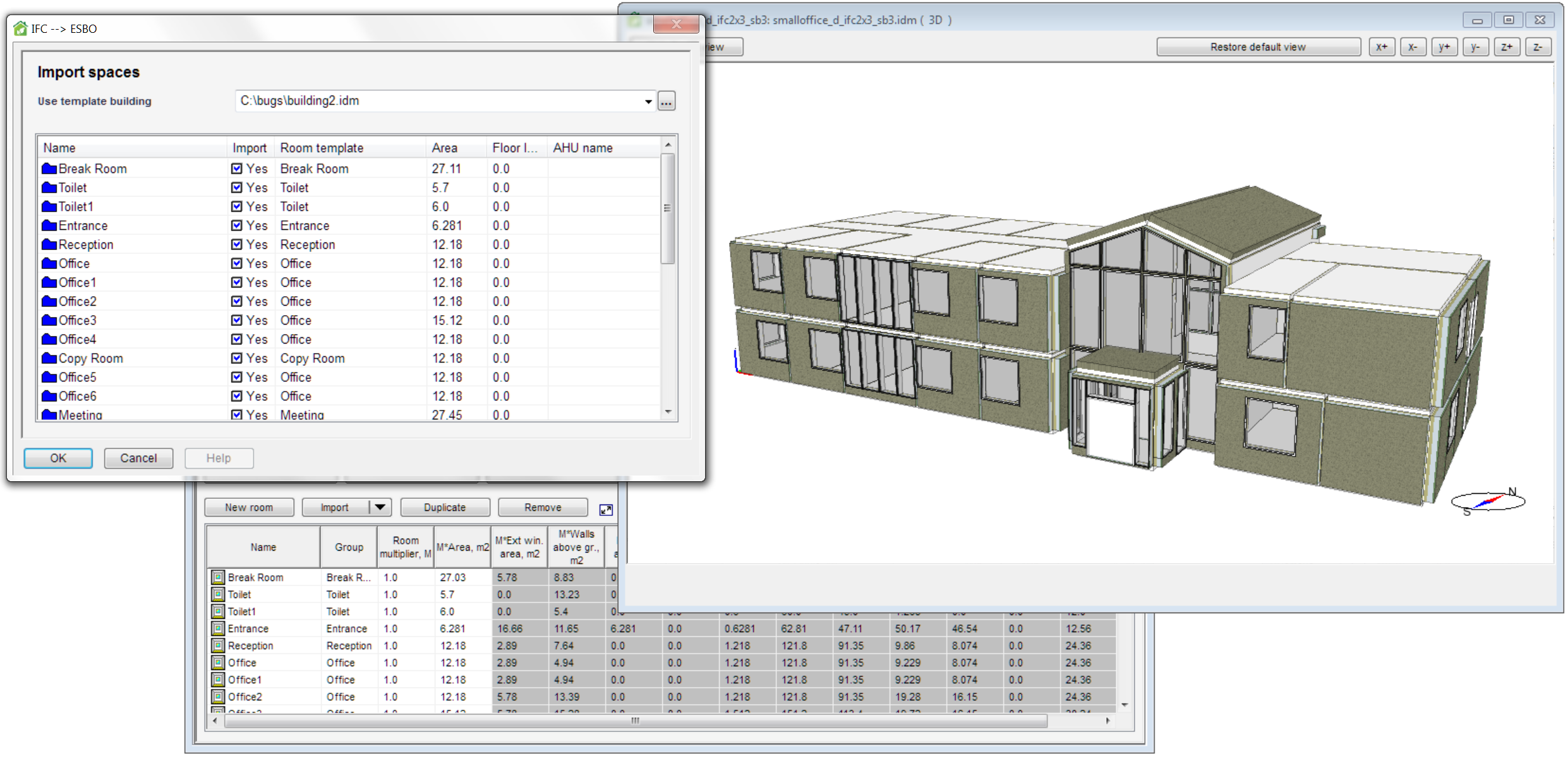Screen dimensions: 1568x759
Task: Click the Reception folder icon in import list
Action: click(49, 244)
